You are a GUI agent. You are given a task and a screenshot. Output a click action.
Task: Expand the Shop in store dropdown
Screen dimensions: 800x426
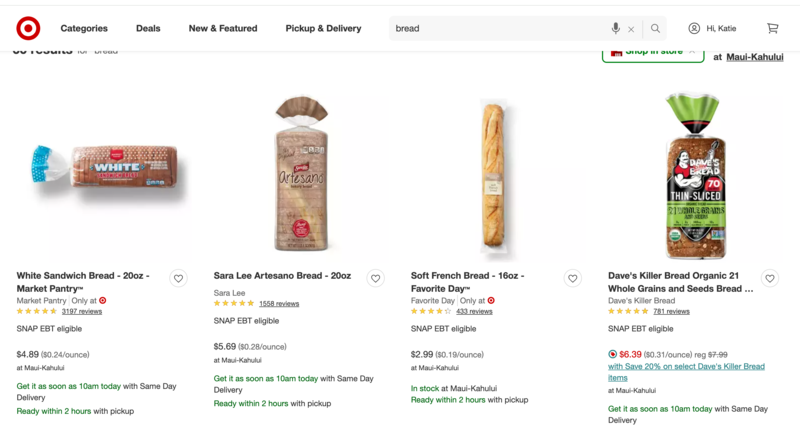click(653, 51)
